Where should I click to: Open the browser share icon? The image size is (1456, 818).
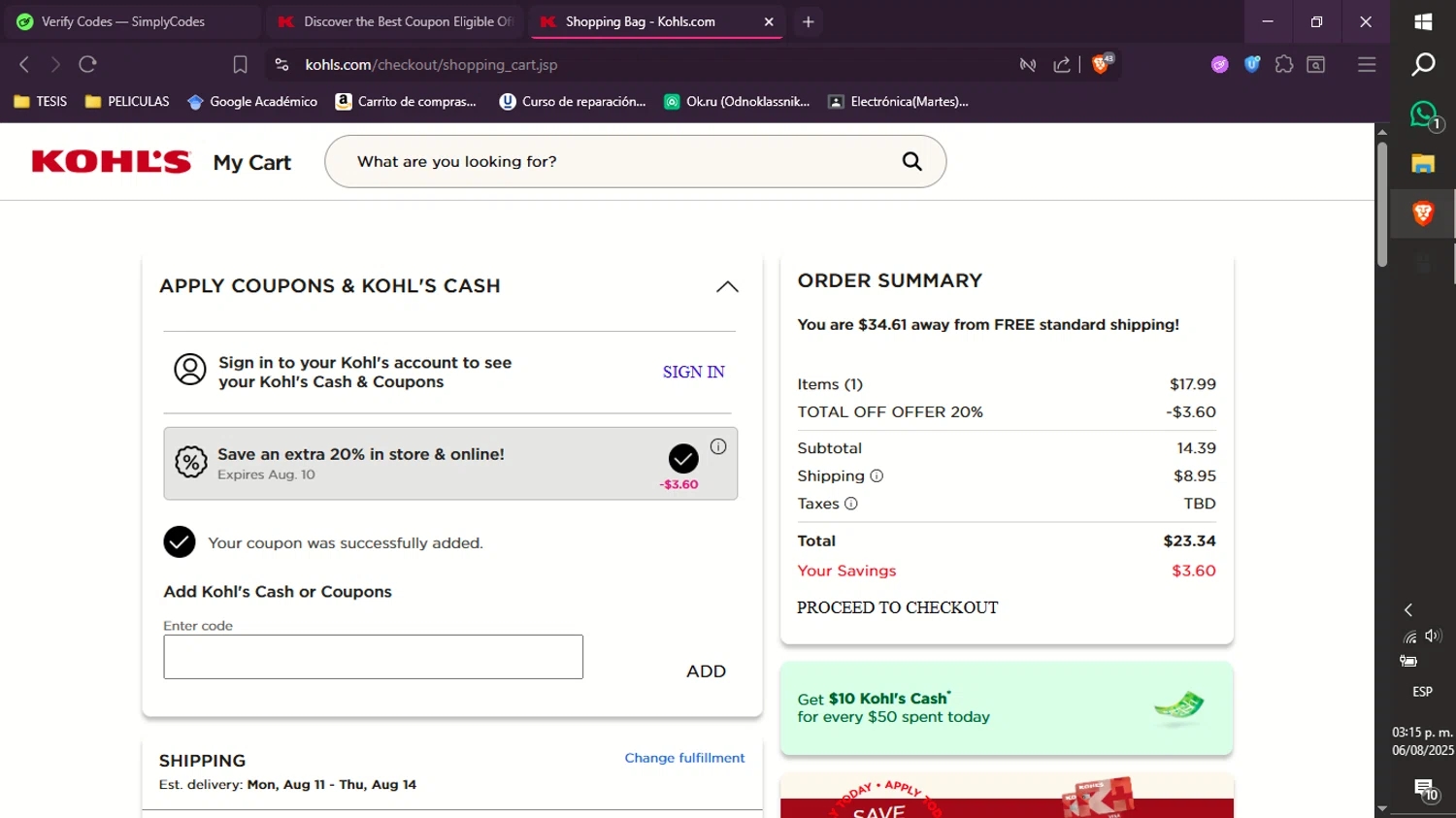click(x=1062, y=65)
